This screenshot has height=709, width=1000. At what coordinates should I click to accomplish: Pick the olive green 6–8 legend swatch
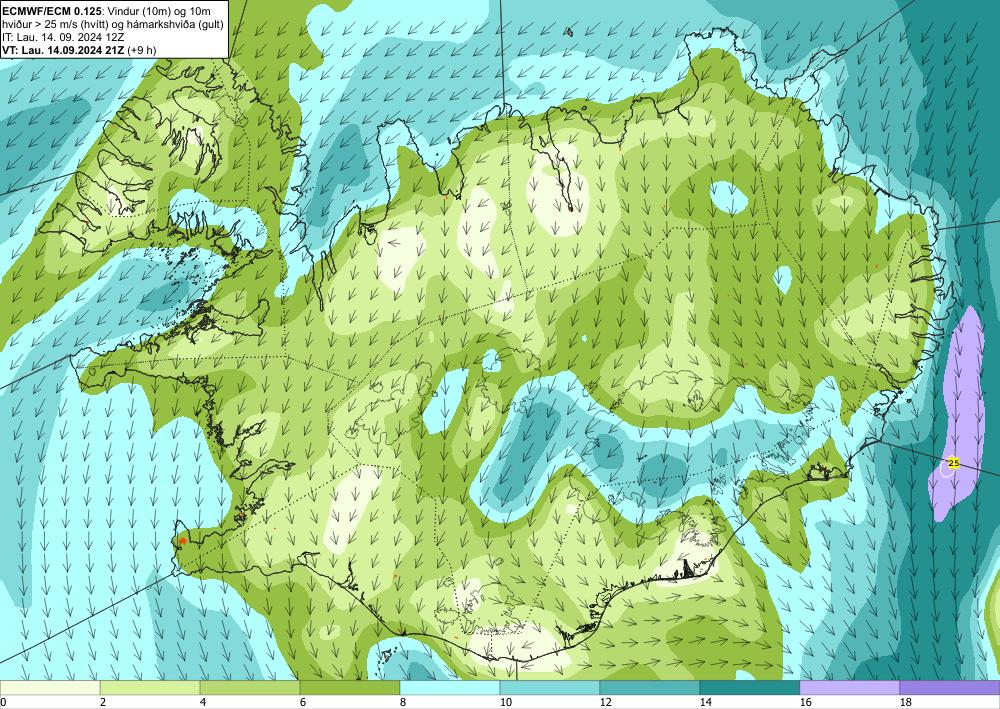click(350, 688)
